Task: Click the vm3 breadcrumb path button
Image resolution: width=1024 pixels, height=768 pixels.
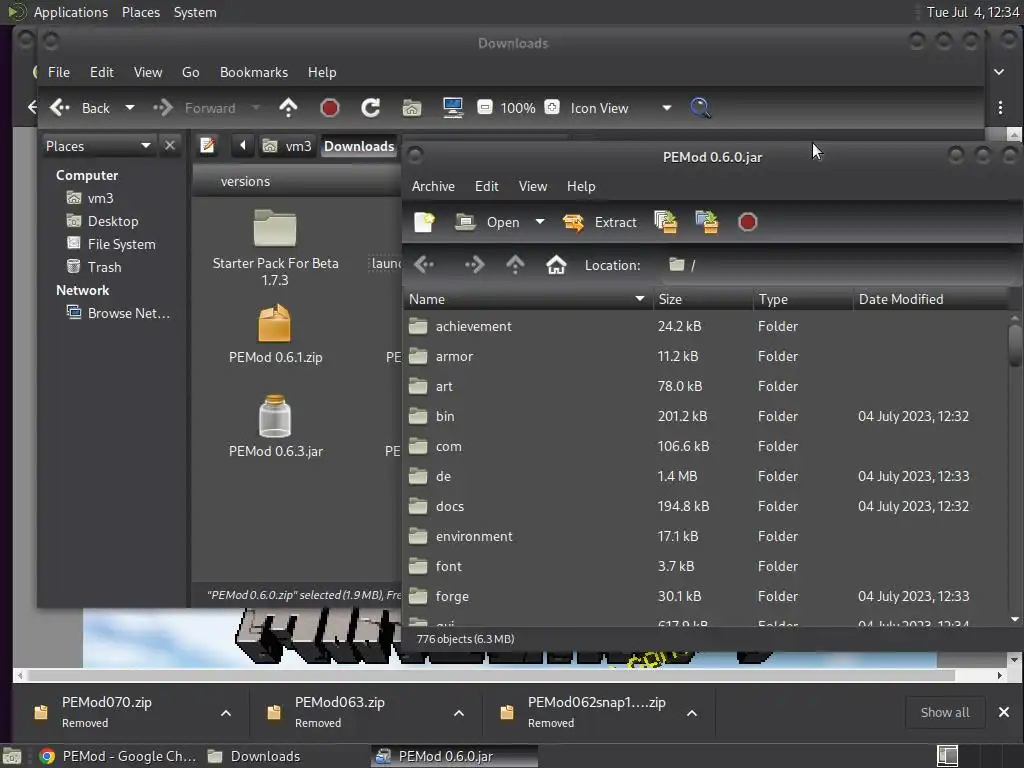Action: [287, 146]
